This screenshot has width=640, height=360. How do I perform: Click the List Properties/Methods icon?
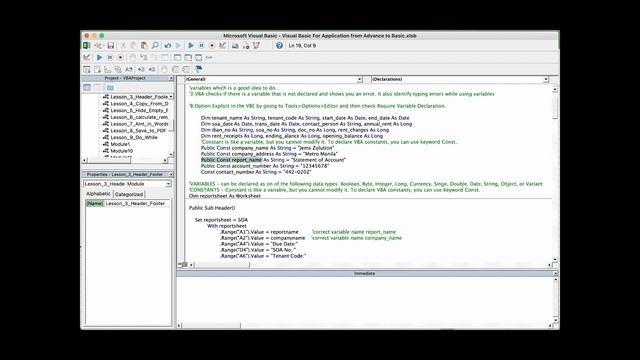(87, 69)
